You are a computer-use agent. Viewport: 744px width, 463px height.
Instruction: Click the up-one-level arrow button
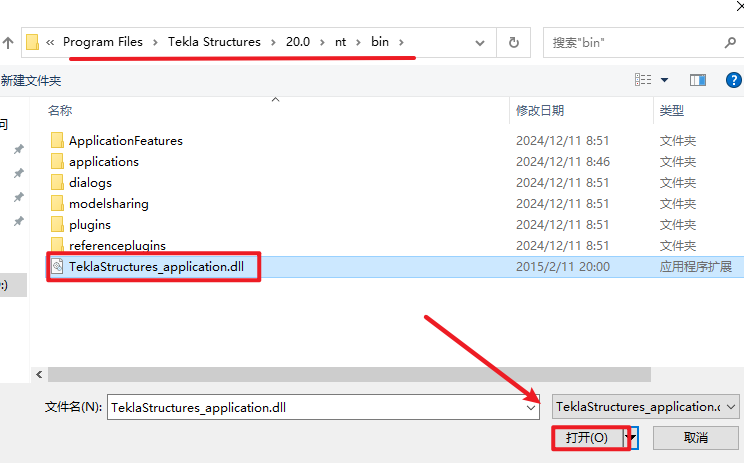click(x=8, y=43)
